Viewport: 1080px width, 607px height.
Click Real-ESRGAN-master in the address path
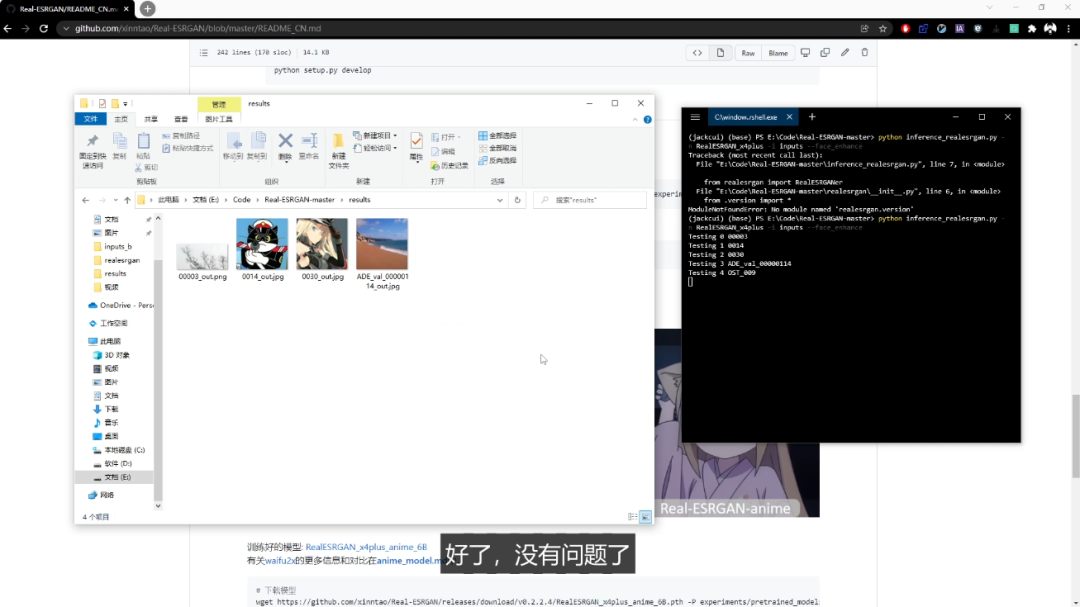pos(299,200)
